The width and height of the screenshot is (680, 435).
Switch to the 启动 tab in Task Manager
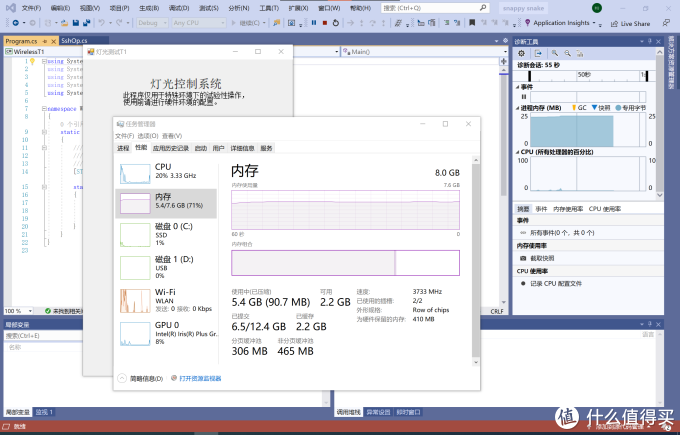point(201,148)
